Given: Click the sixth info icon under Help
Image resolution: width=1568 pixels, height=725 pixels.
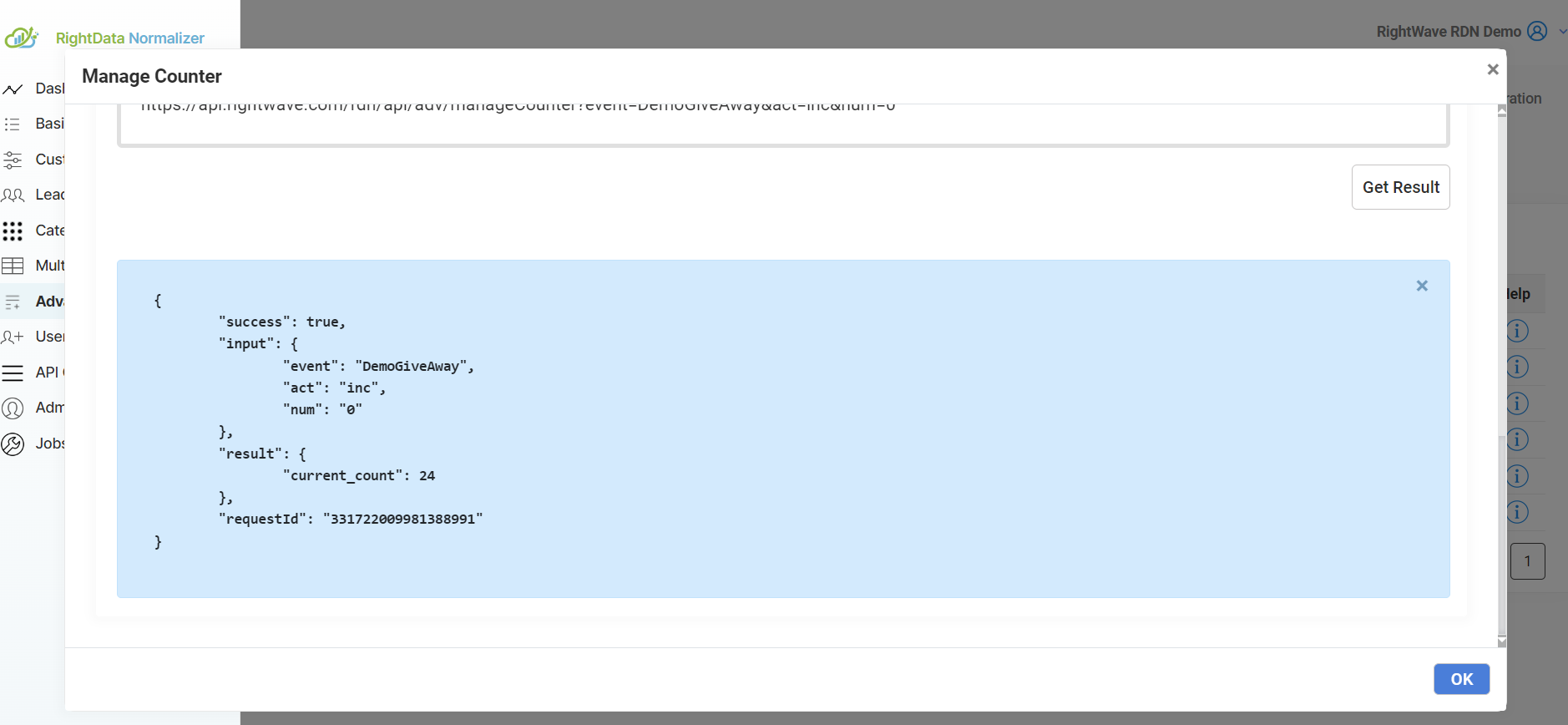Looking at the screenshot, I should 1518,512.
